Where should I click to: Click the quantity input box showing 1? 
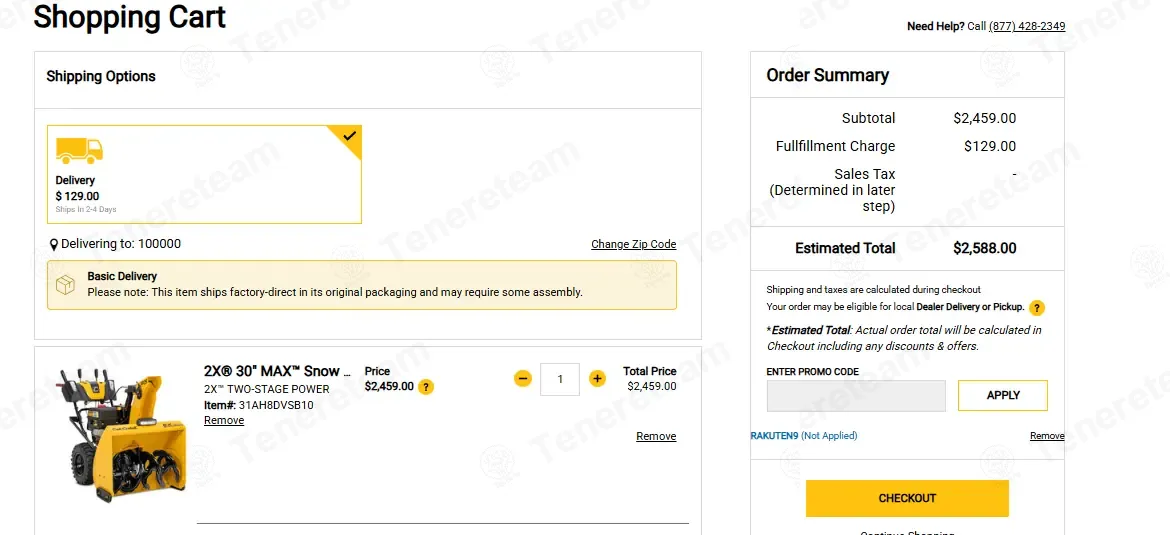tap(560, 379)
